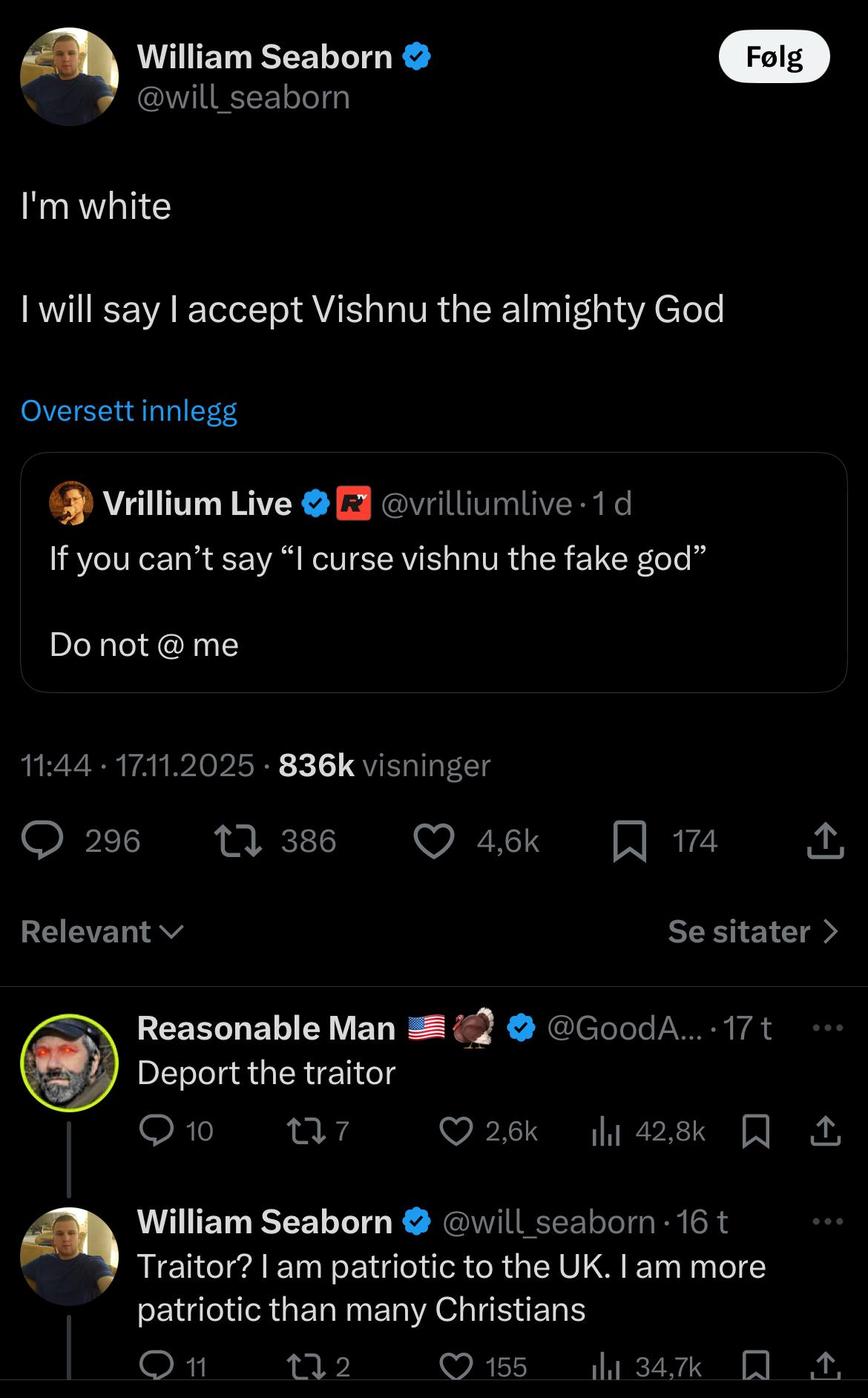This screenshot has height=1398, width=868.
Task: Like the 'Deport the traitor' reply
Action: [x=456, y=1131]
